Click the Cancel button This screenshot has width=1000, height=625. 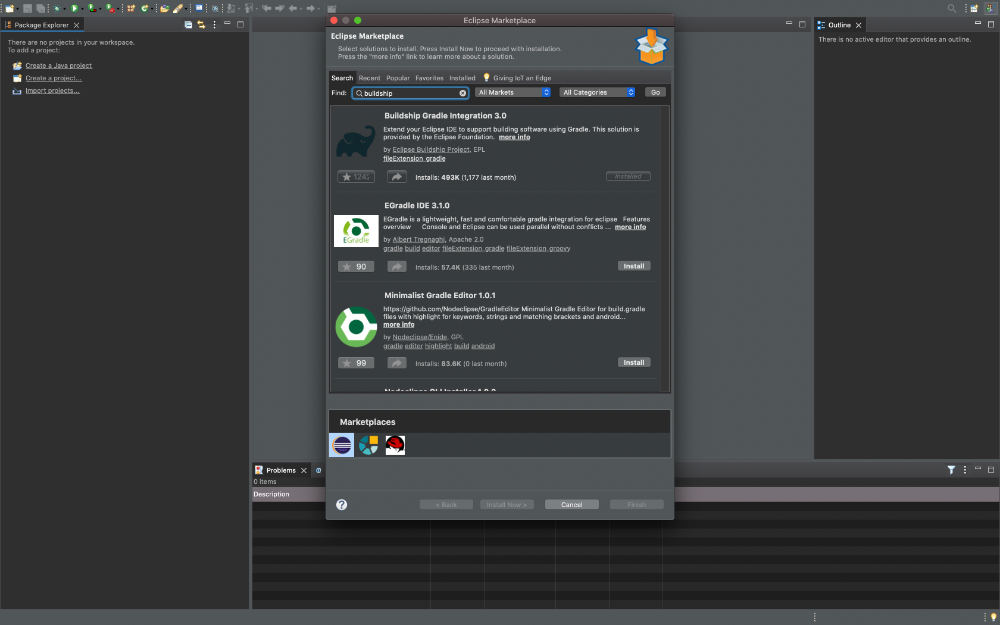[571, 504]
